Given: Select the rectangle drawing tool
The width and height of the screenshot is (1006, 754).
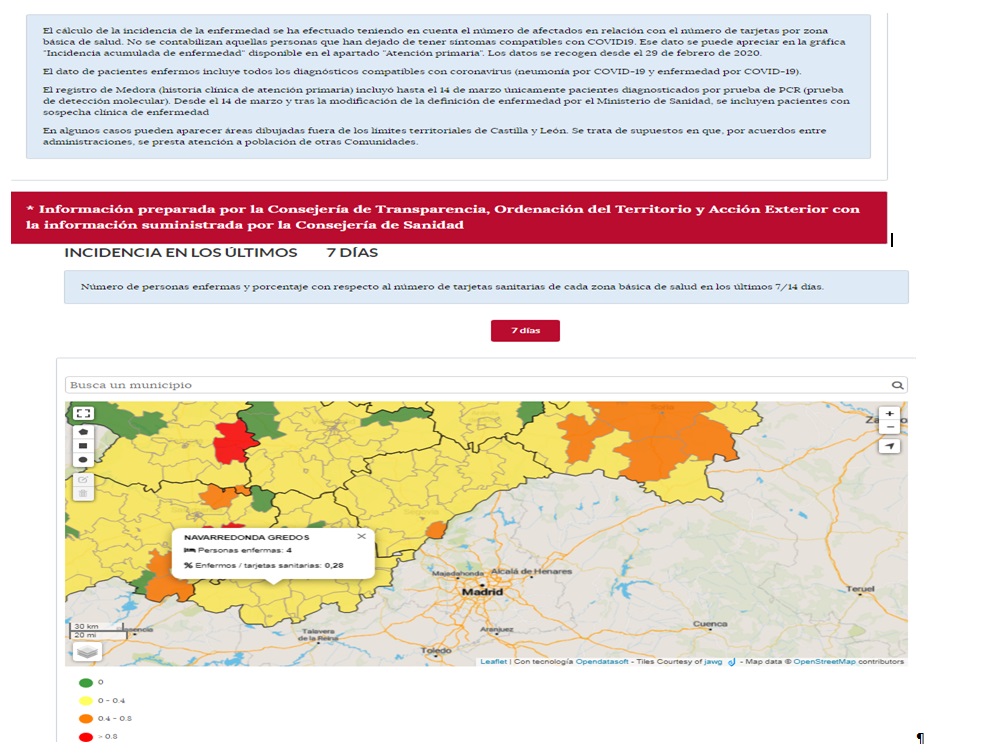Looking at the screenshot, I should [83, 446].
